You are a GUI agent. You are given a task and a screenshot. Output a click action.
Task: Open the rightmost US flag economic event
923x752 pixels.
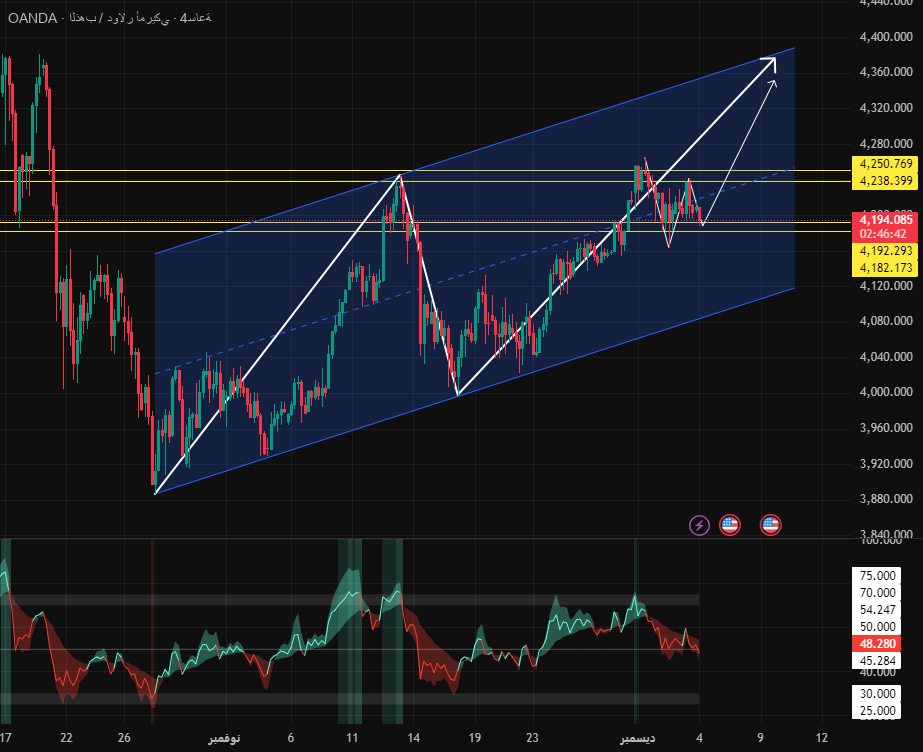click(x=770, y=524)
